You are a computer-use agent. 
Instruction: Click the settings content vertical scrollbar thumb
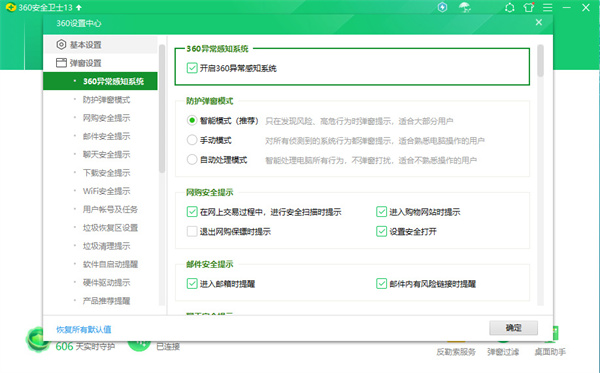tap(540, 60)
